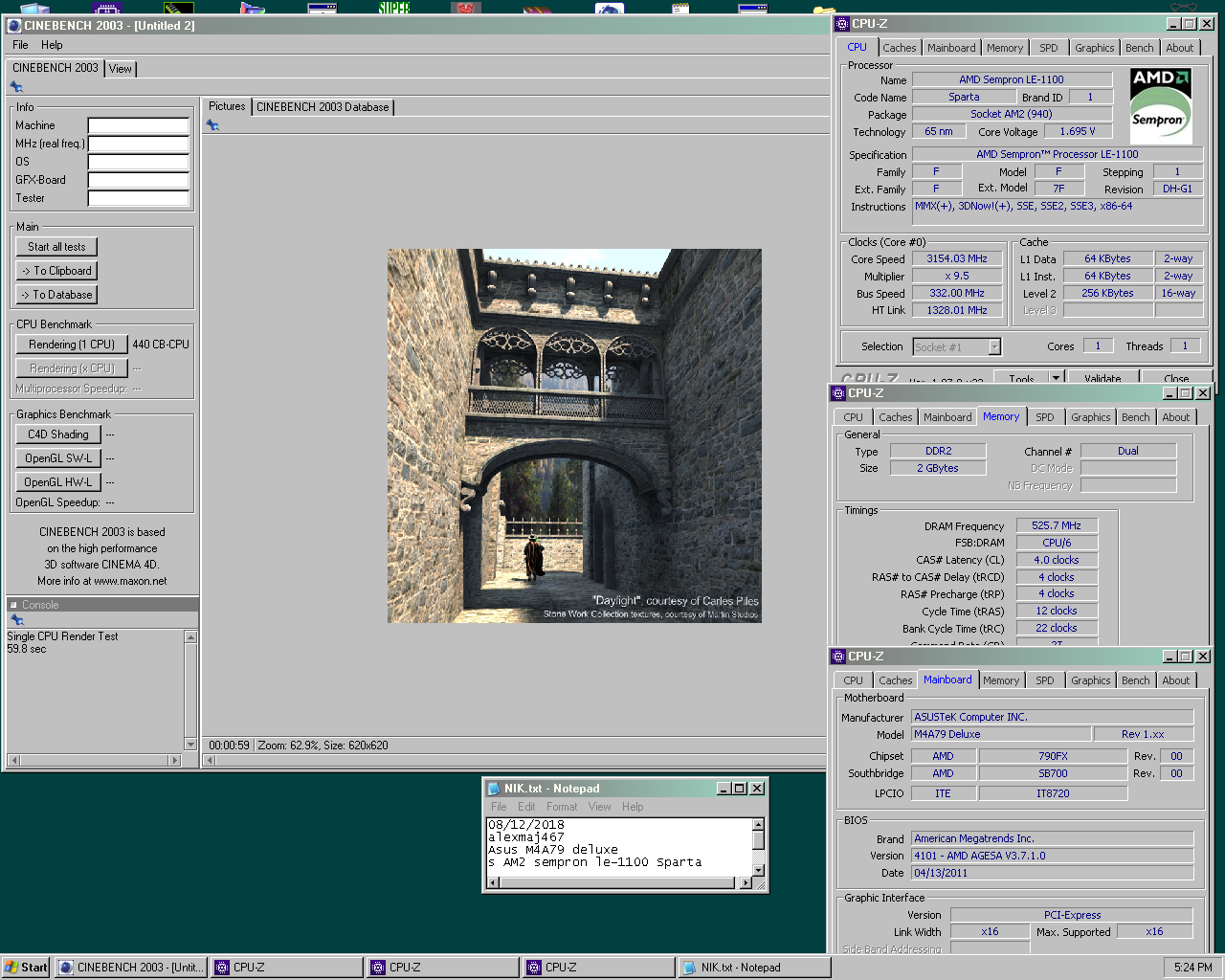Click the pin icon under the Pictures tab
Image resolution: width=1225 pixels, height=980 pixels.
(212, 125)
